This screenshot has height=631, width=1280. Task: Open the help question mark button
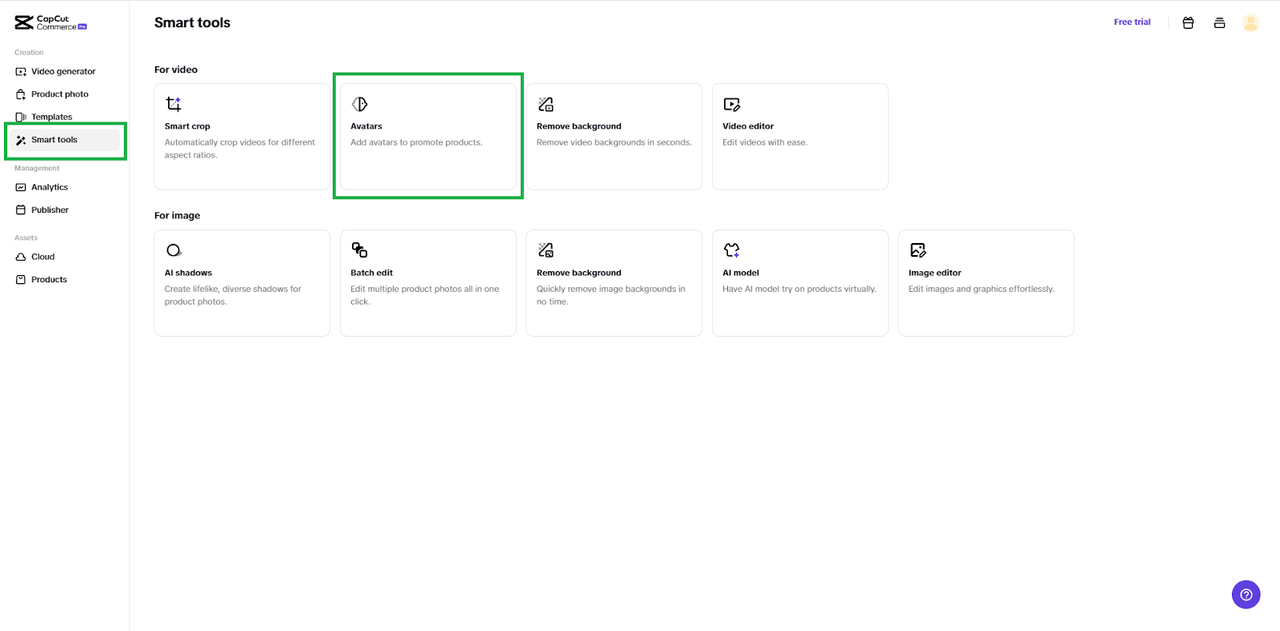[1246, 595]
